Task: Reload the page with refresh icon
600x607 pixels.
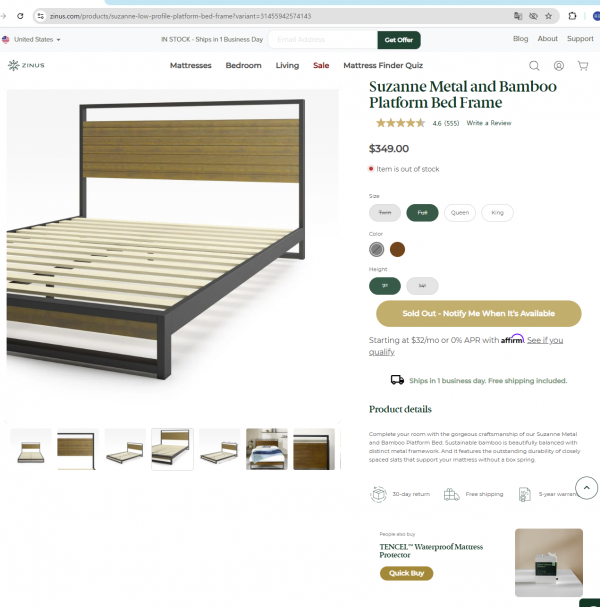Action: [20, 16]
